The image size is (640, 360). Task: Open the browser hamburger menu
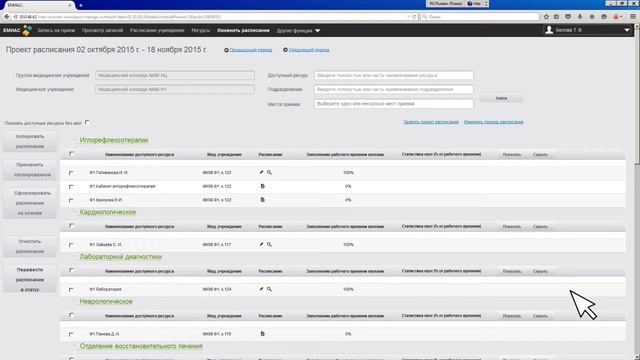(x=633, y=17)
